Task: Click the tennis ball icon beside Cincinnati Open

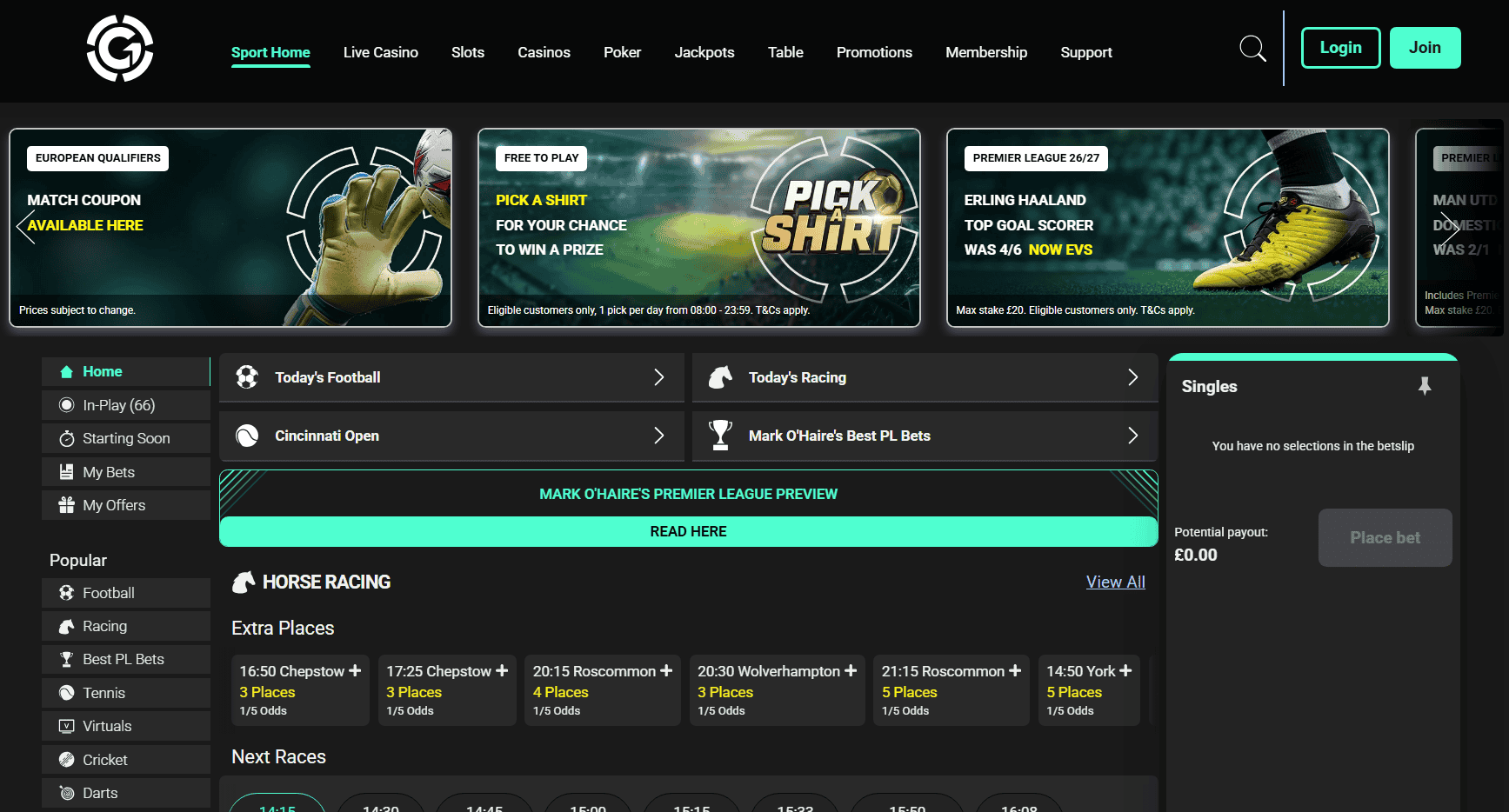Action: tap(247, 436)
